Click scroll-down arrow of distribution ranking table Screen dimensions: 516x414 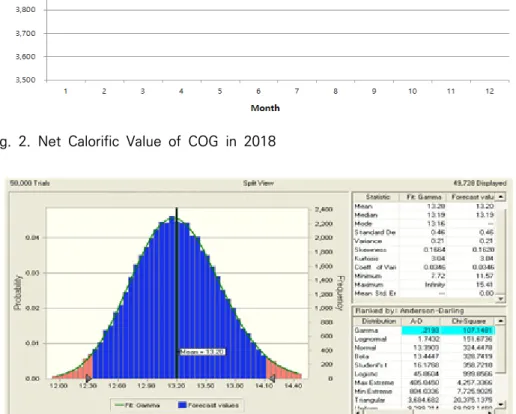(501, 404)
